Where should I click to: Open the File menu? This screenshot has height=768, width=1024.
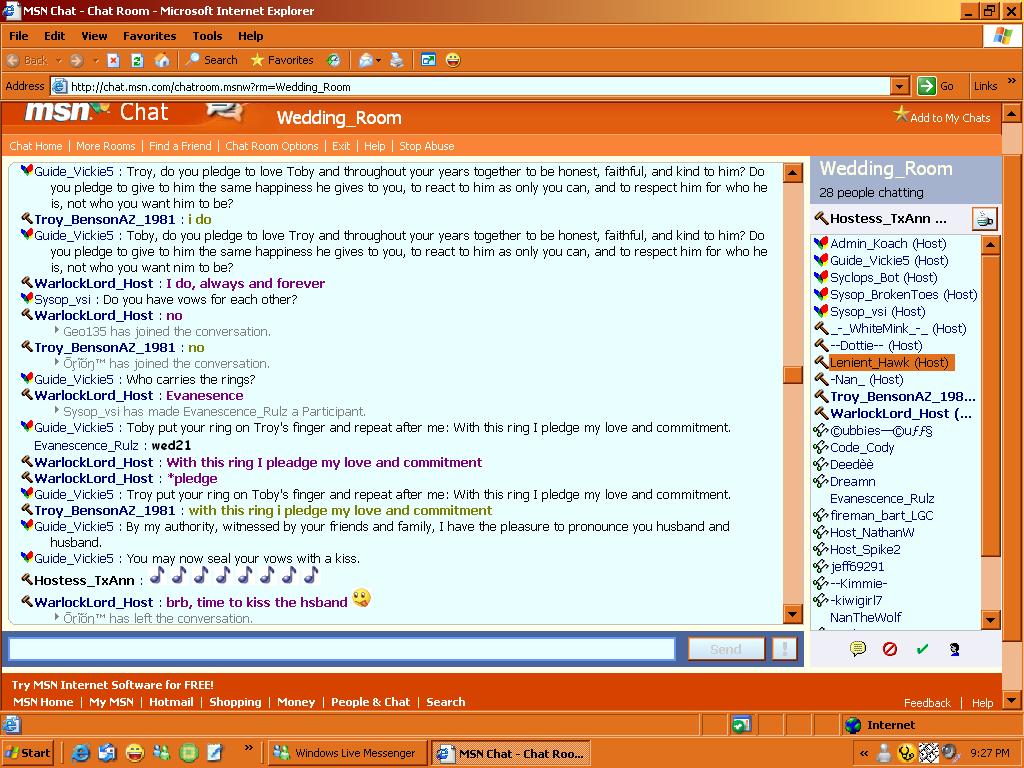point(18,36)
